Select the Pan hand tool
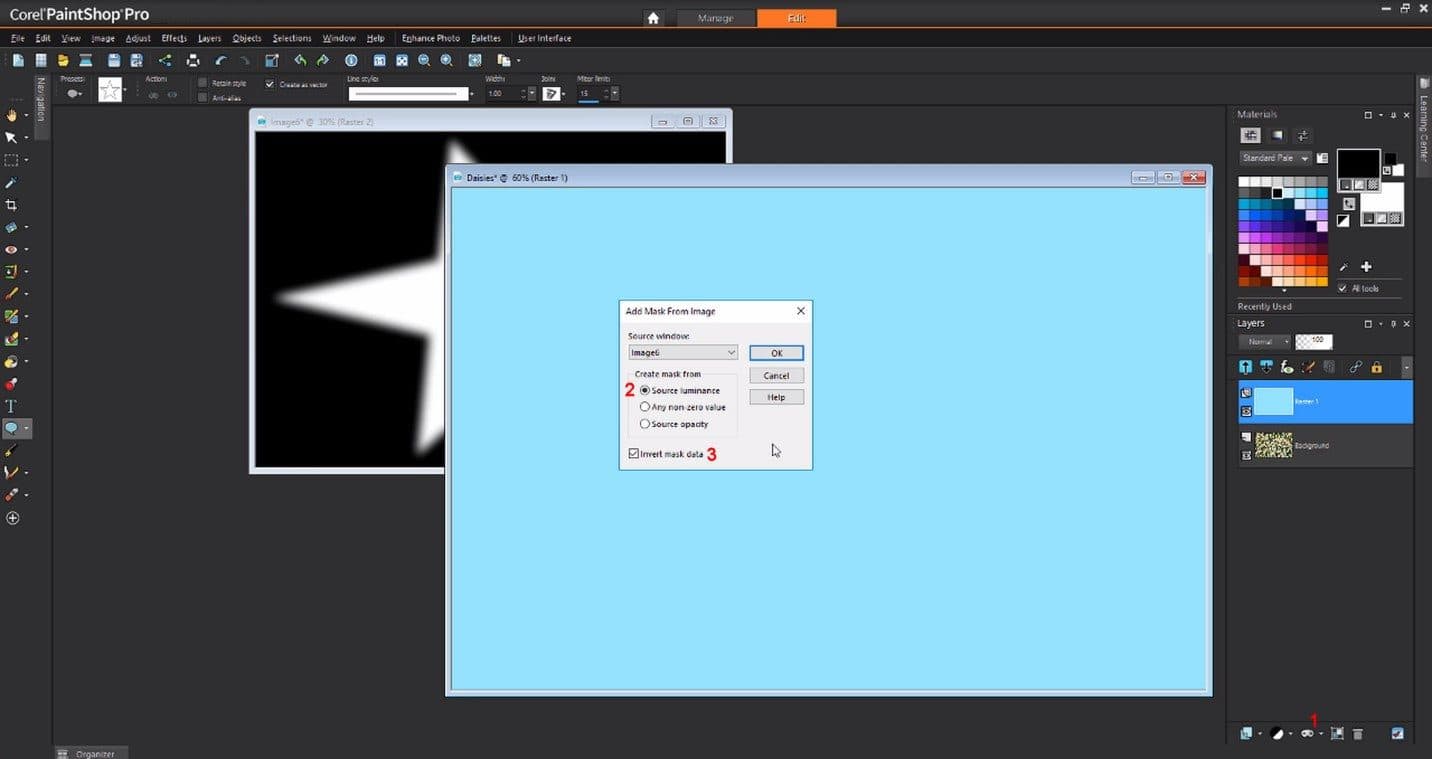 11,115
